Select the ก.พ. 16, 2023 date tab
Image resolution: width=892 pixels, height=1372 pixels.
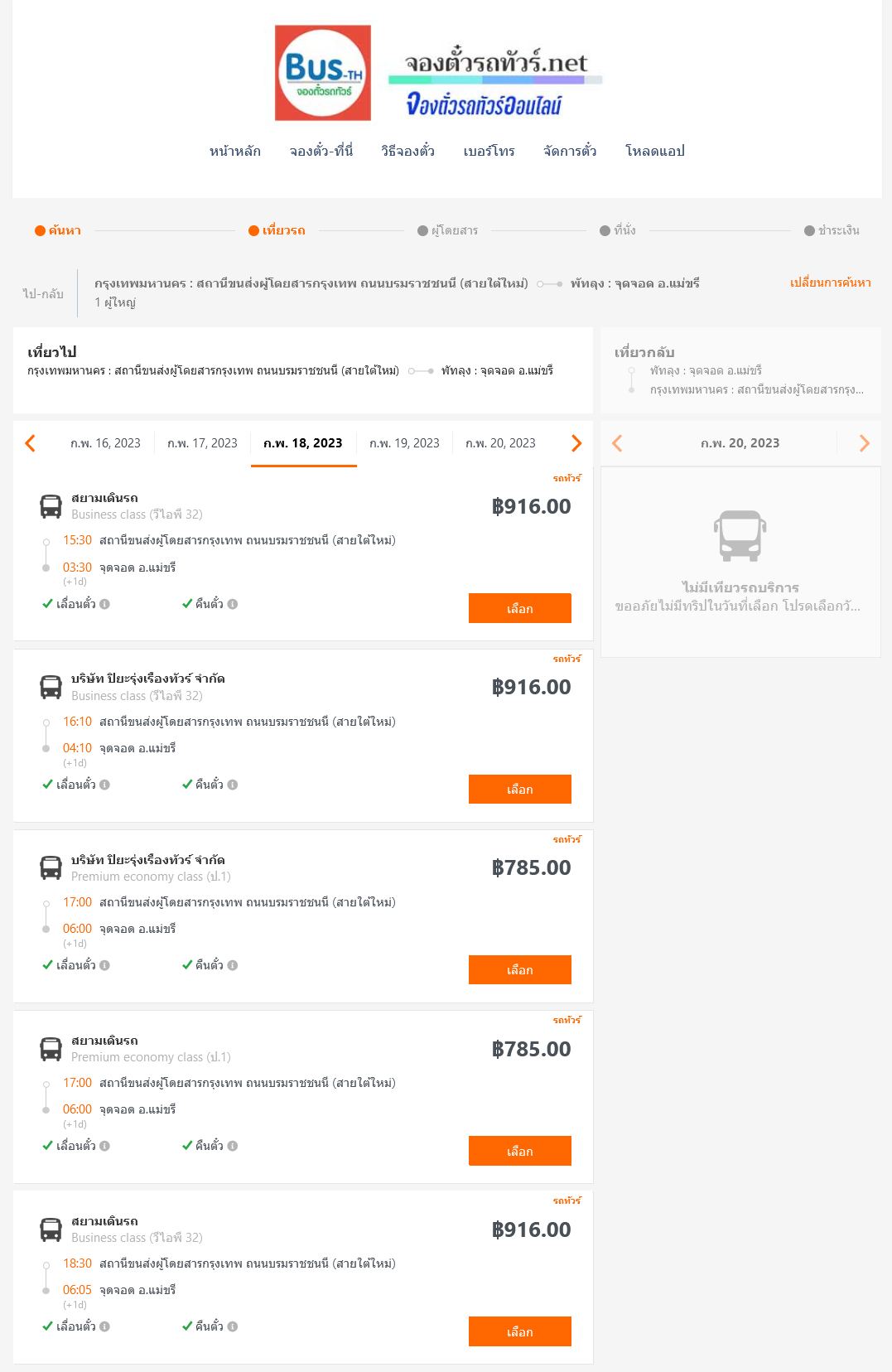pyautogui.click(x=105, y=443)
